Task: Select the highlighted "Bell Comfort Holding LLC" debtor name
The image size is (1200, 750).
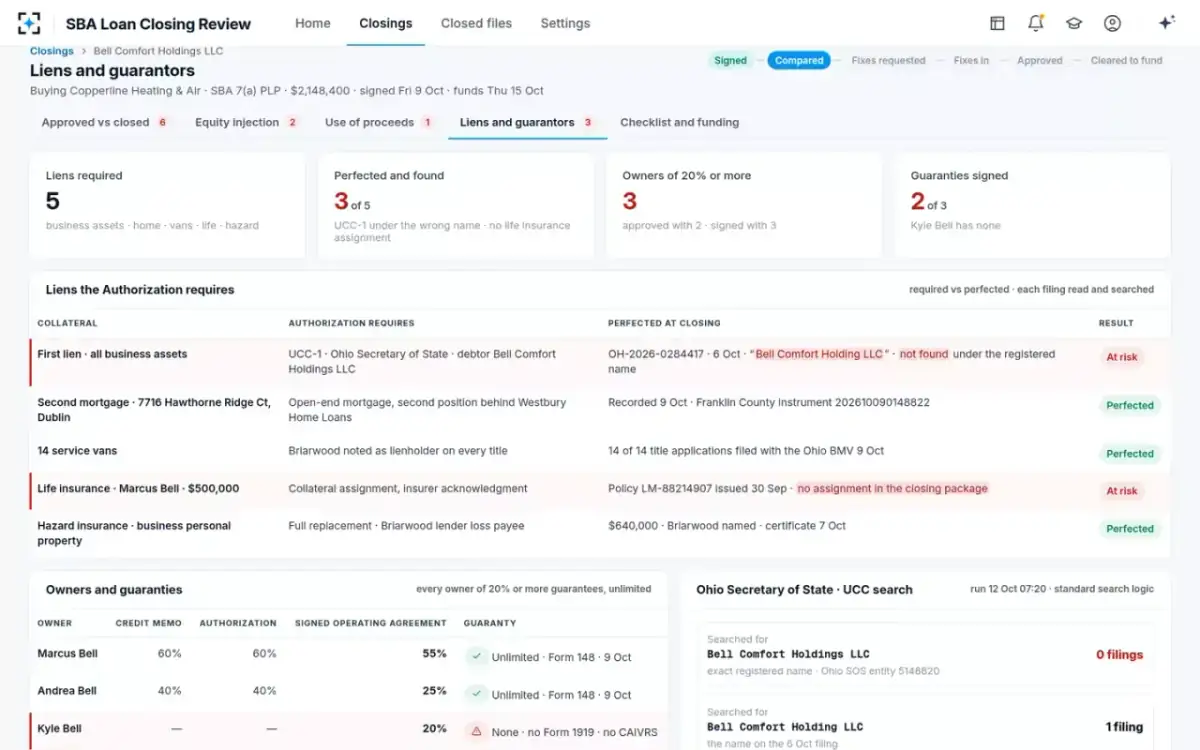Action: pyautogui.click(x=819, y=354)
